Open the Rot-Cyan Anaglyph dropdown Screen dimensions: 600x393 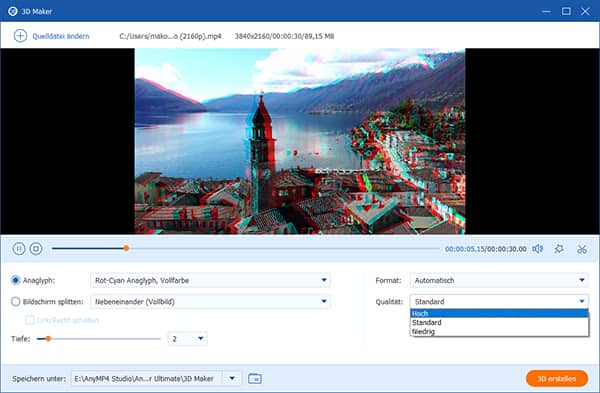210,280
